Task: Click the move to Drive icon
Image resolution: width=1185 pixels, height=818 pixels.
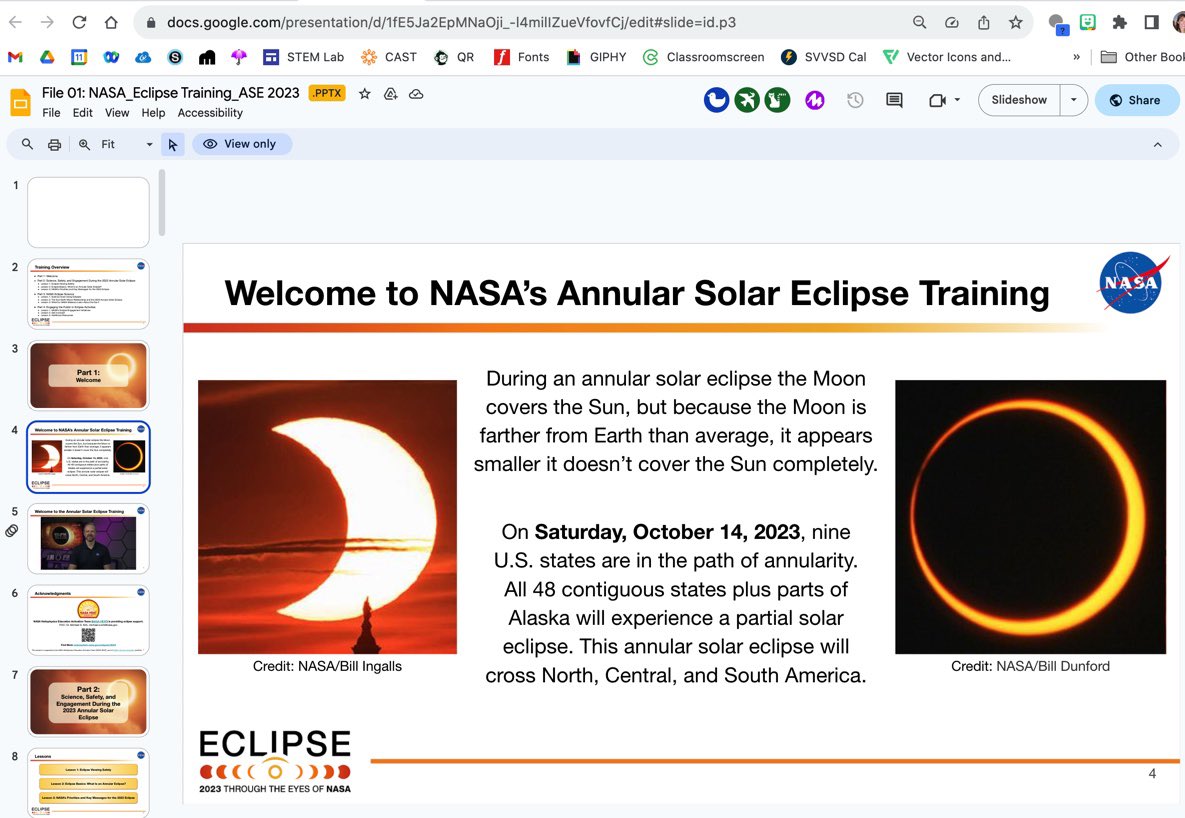Action: [x=391, y=94]
